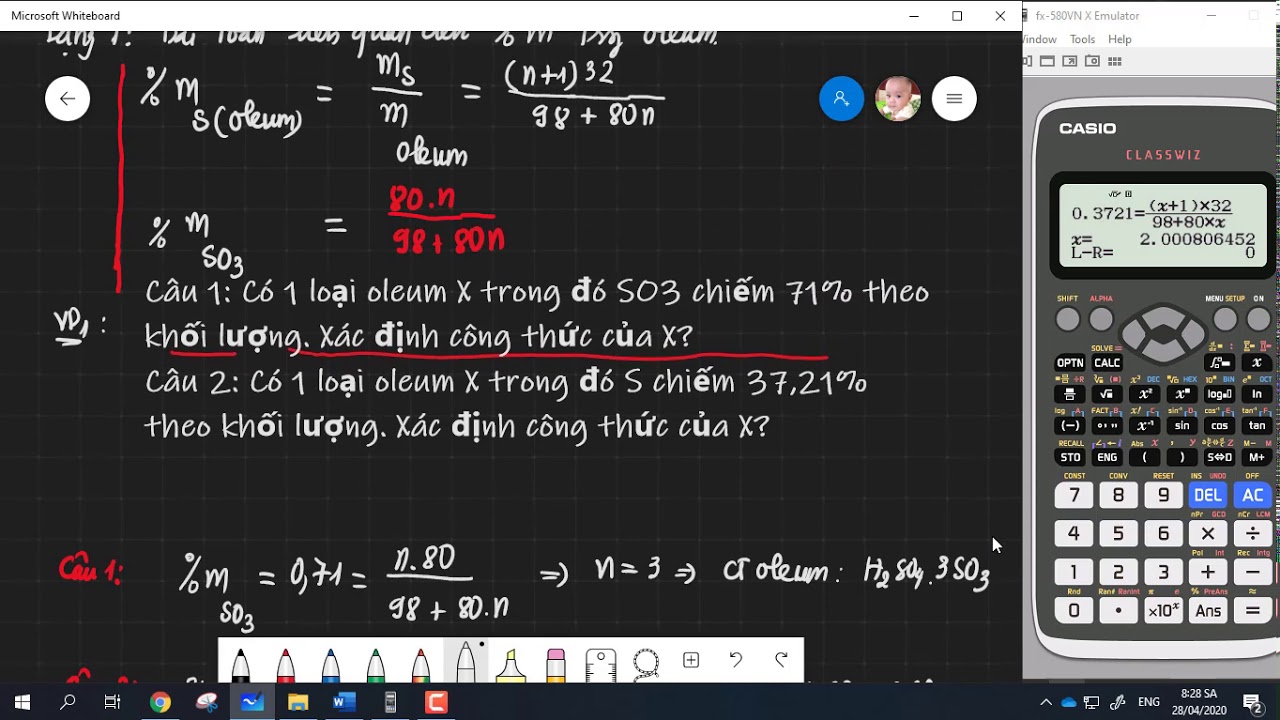Click the calculator ln key

coord(1257,394)
